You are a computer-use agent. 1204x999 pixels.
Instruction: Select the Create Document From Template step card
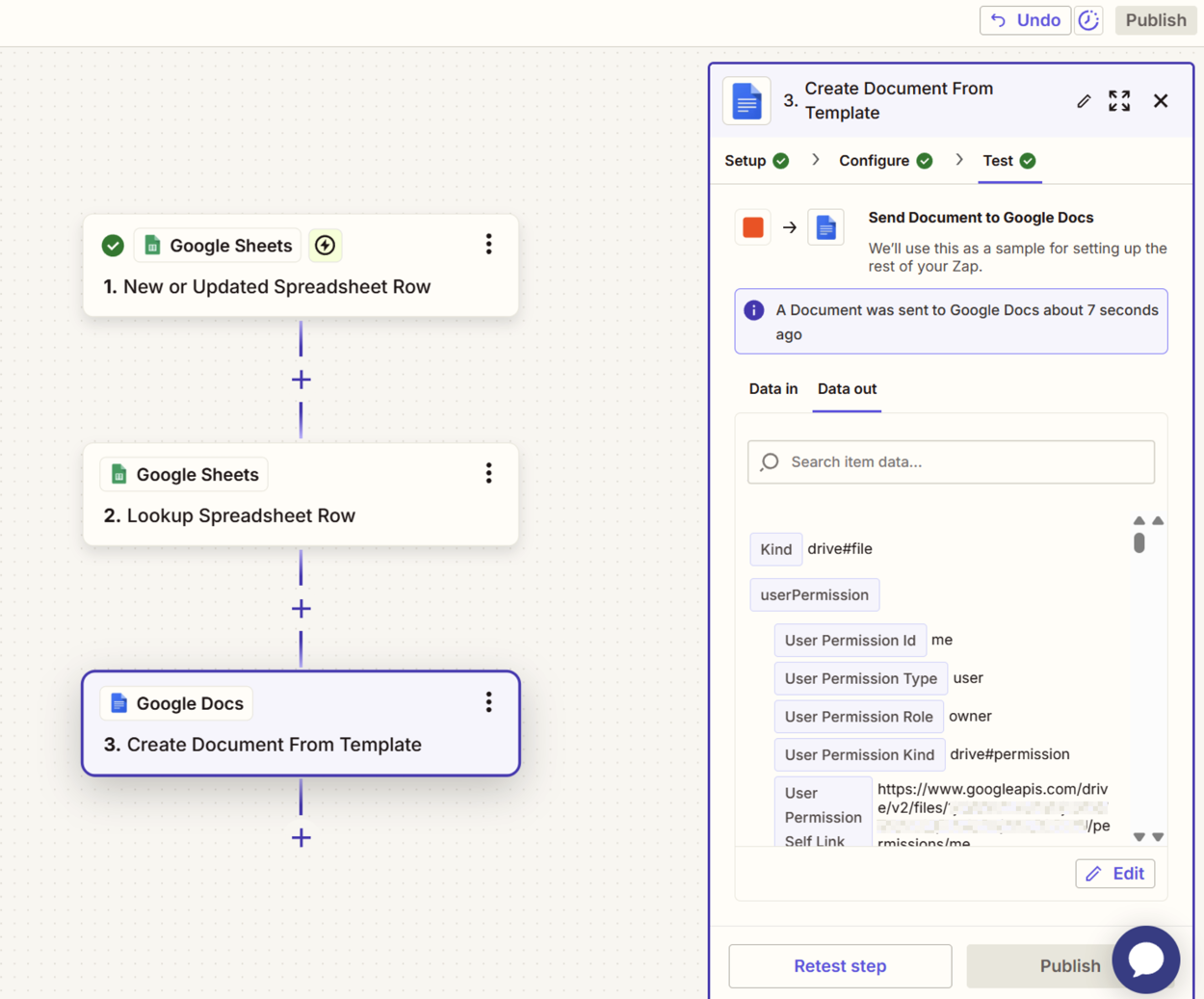pos(301,723)
